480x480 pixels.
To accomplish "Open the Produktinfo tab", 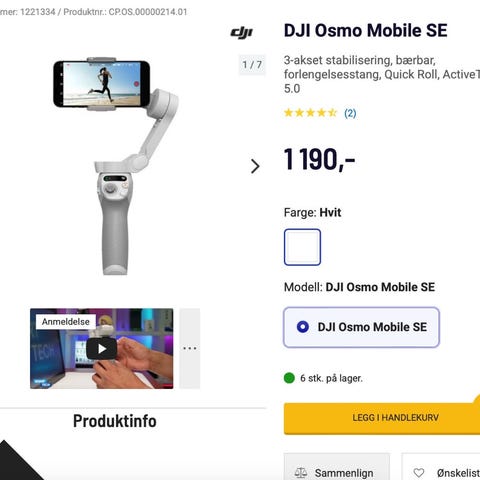I will 115,421.
